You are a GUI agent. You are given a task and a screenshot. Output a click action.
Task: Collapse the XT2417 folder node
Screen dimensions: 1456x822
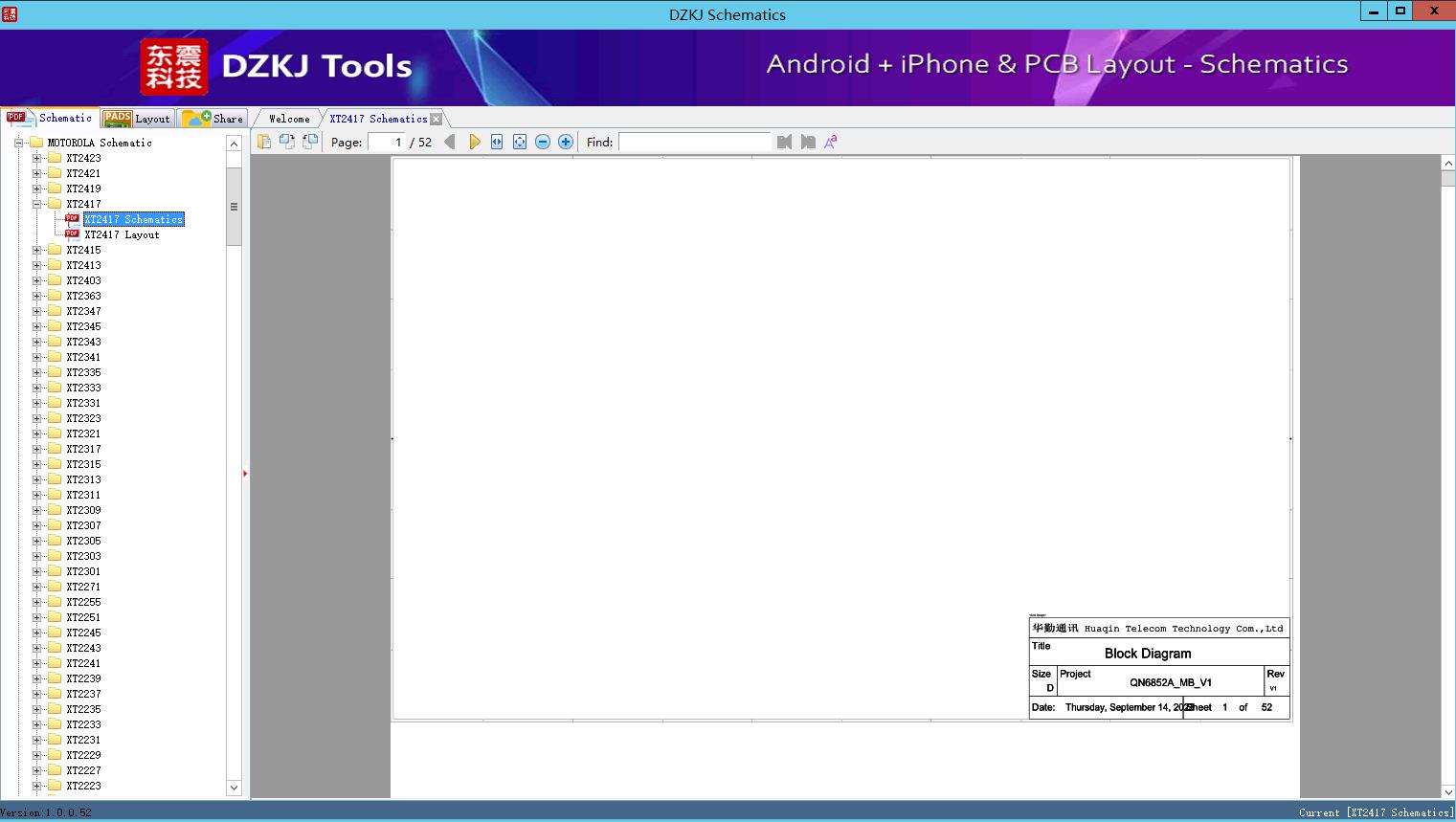click(36, 204)
